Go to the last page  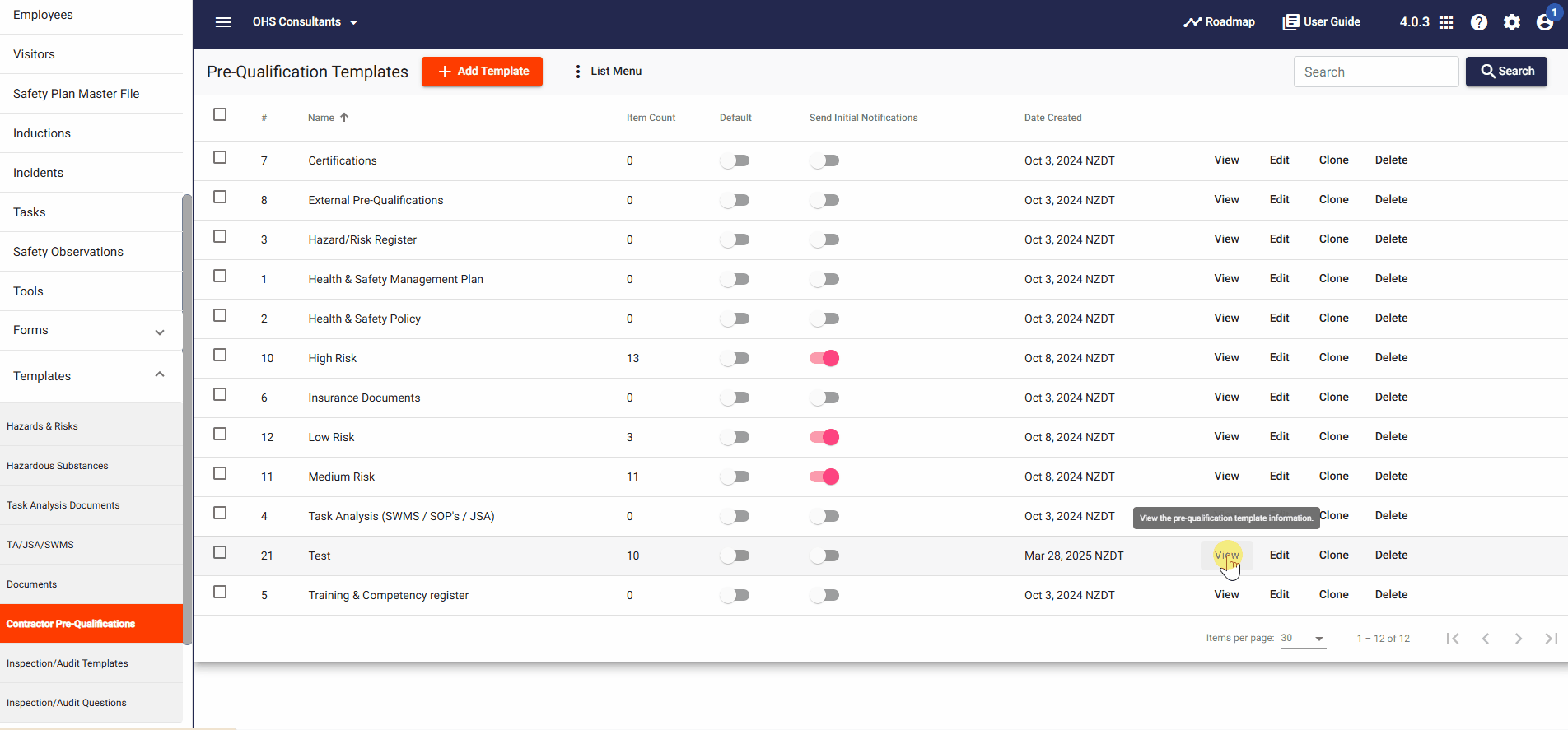pyautogui.click(x=1552, y=639)
